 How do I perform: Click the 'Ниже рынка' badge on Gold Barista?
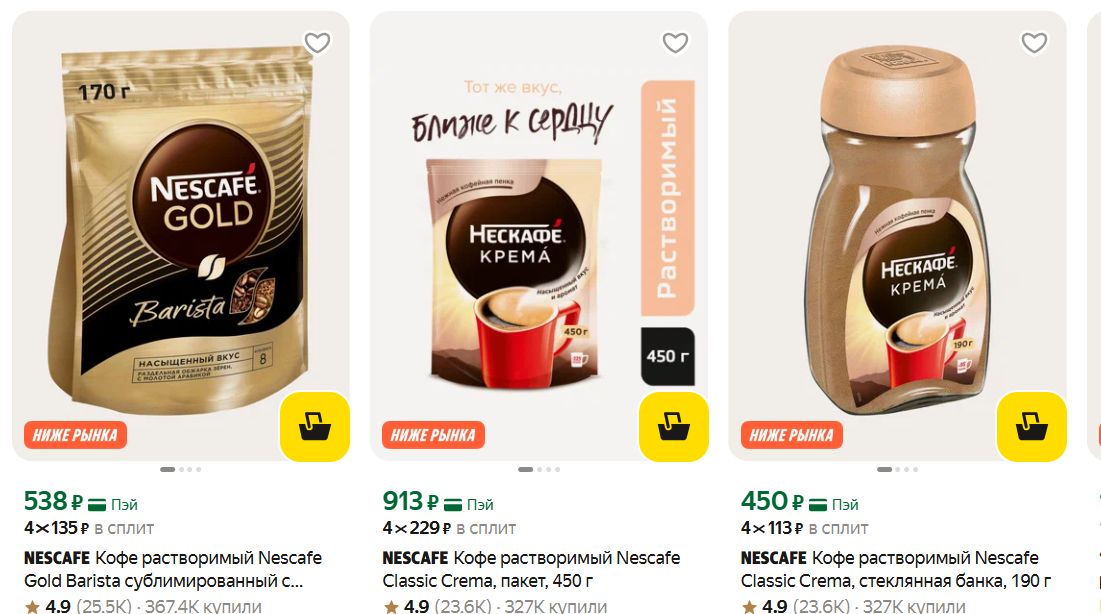(75, 435)
